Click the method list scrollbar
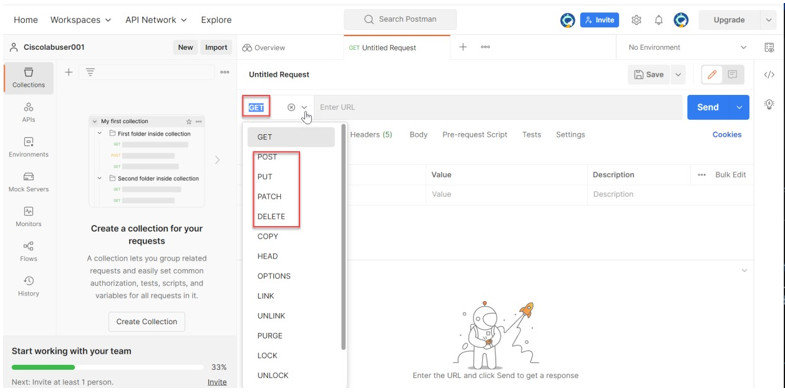 [x=343, y=238]
